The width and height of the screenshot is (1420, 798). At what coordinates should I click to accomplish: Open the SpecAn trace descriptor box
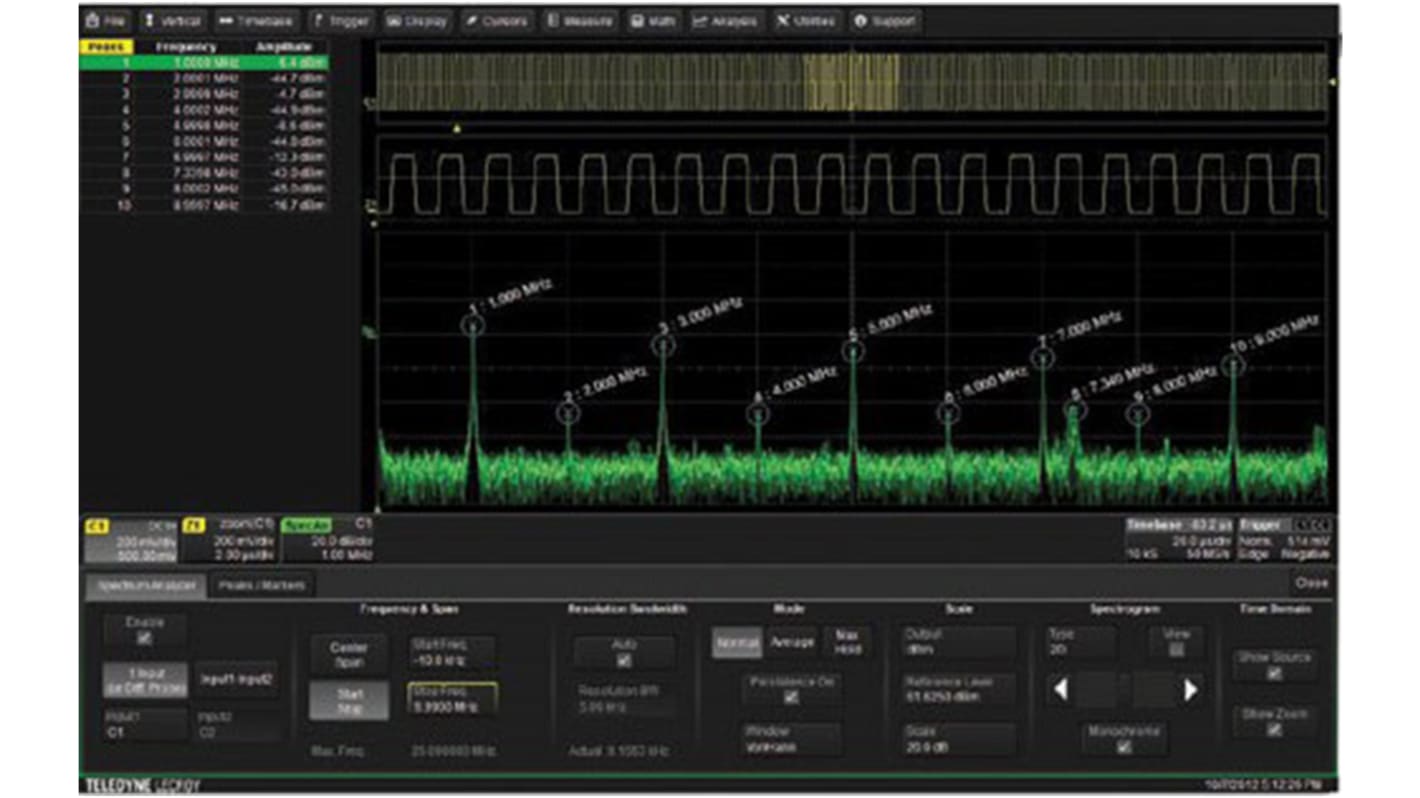pos(328,540)
